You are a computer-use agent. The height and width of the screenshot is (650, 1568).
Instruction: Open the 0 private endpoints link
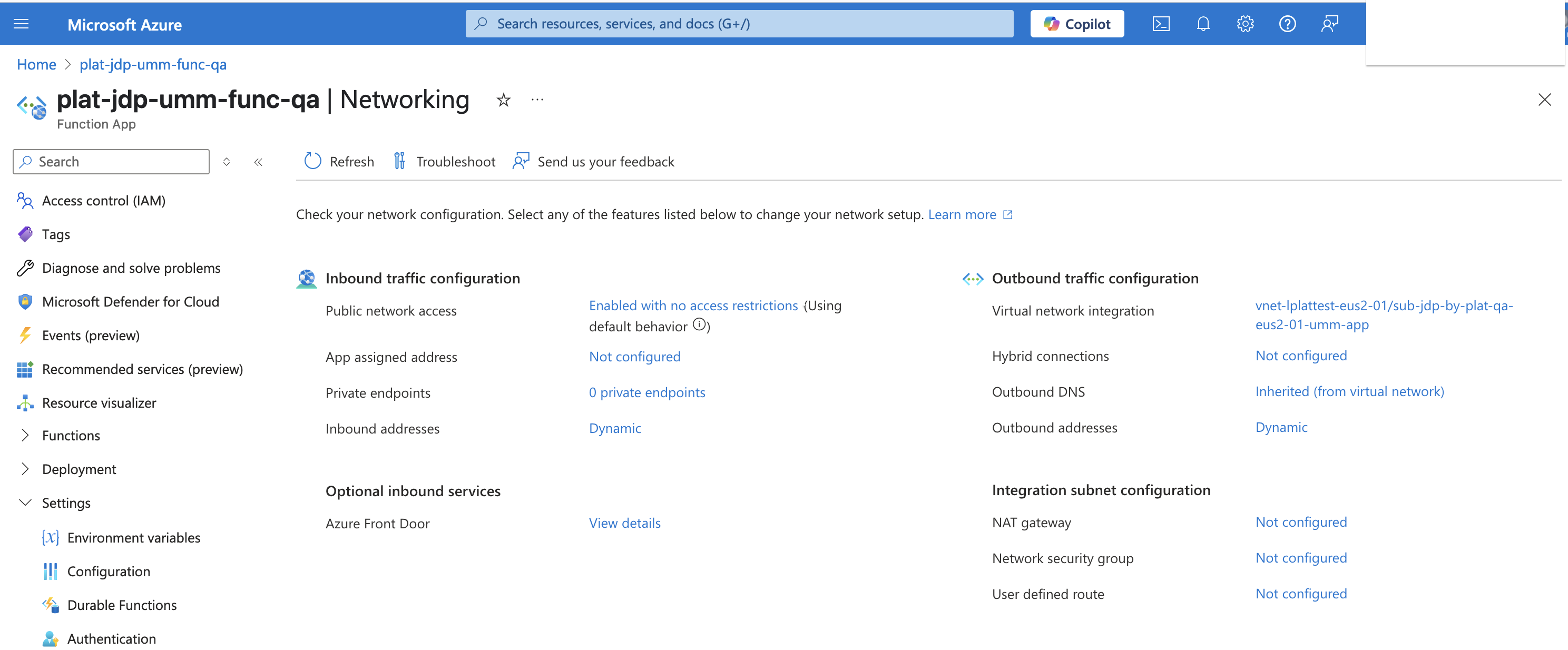[646, 392]
